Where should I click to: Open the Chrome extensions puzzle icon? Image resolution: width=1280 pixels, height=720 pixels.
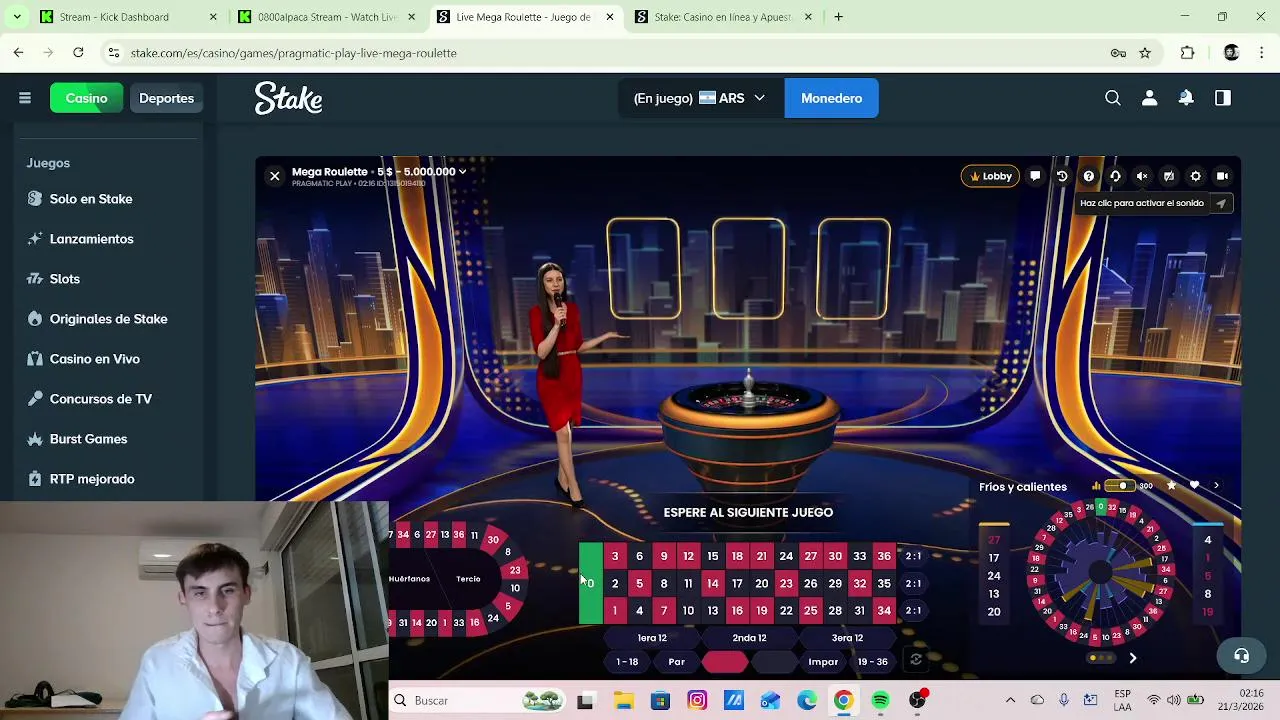(x=1188, y=53)
